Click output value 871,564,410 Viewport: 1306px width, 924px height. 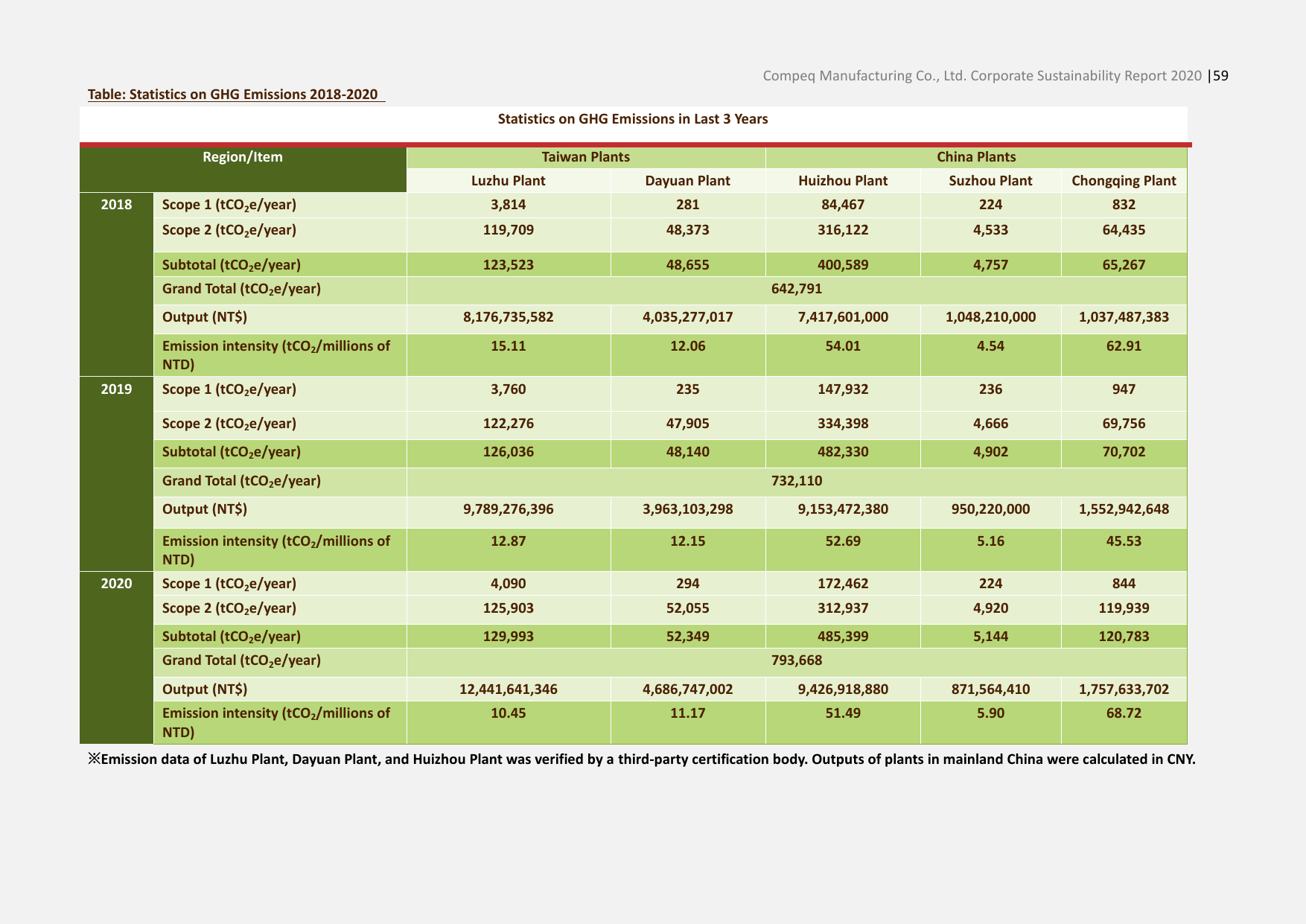990,689
